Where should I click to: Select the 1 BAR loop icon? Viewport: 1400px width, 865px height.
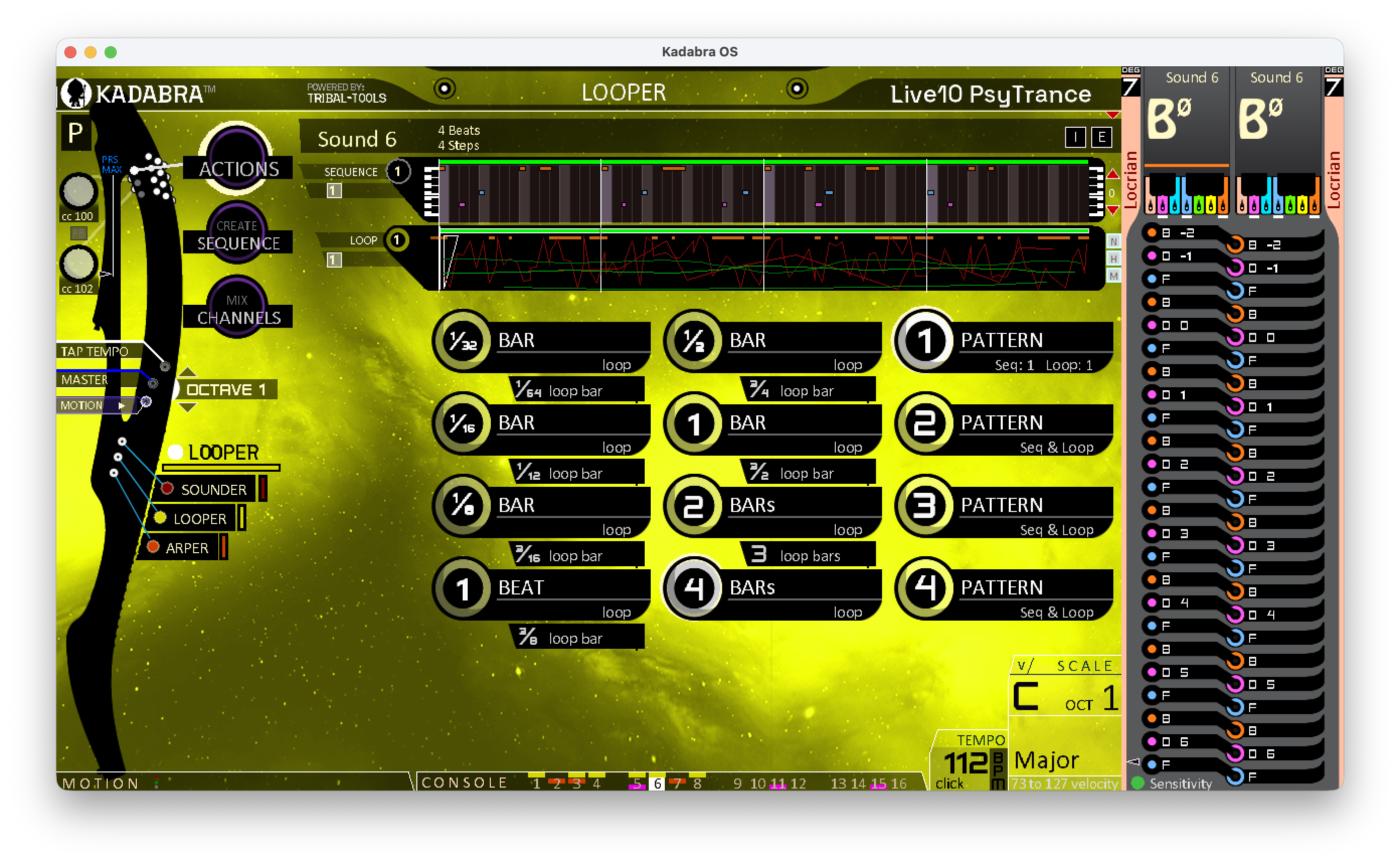tap(693, 424)
